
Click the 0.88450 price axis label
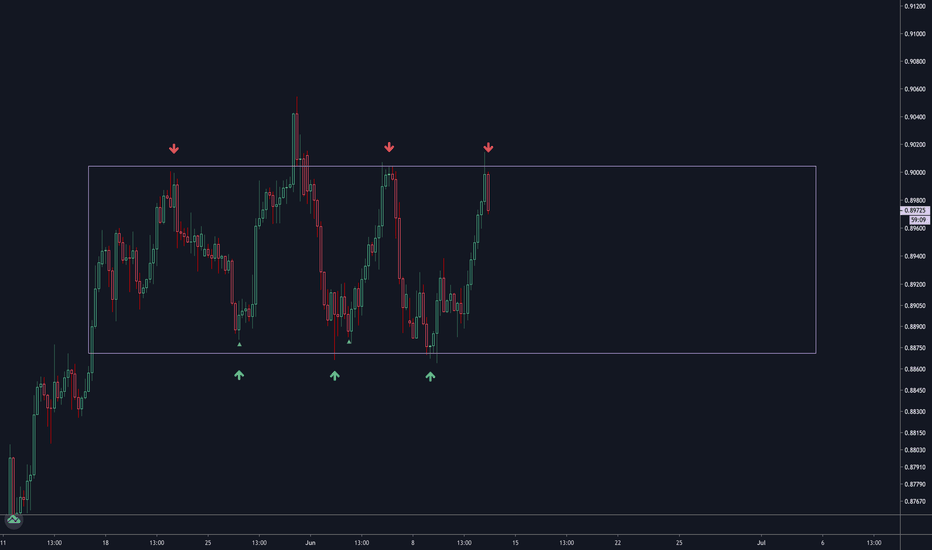915,391
